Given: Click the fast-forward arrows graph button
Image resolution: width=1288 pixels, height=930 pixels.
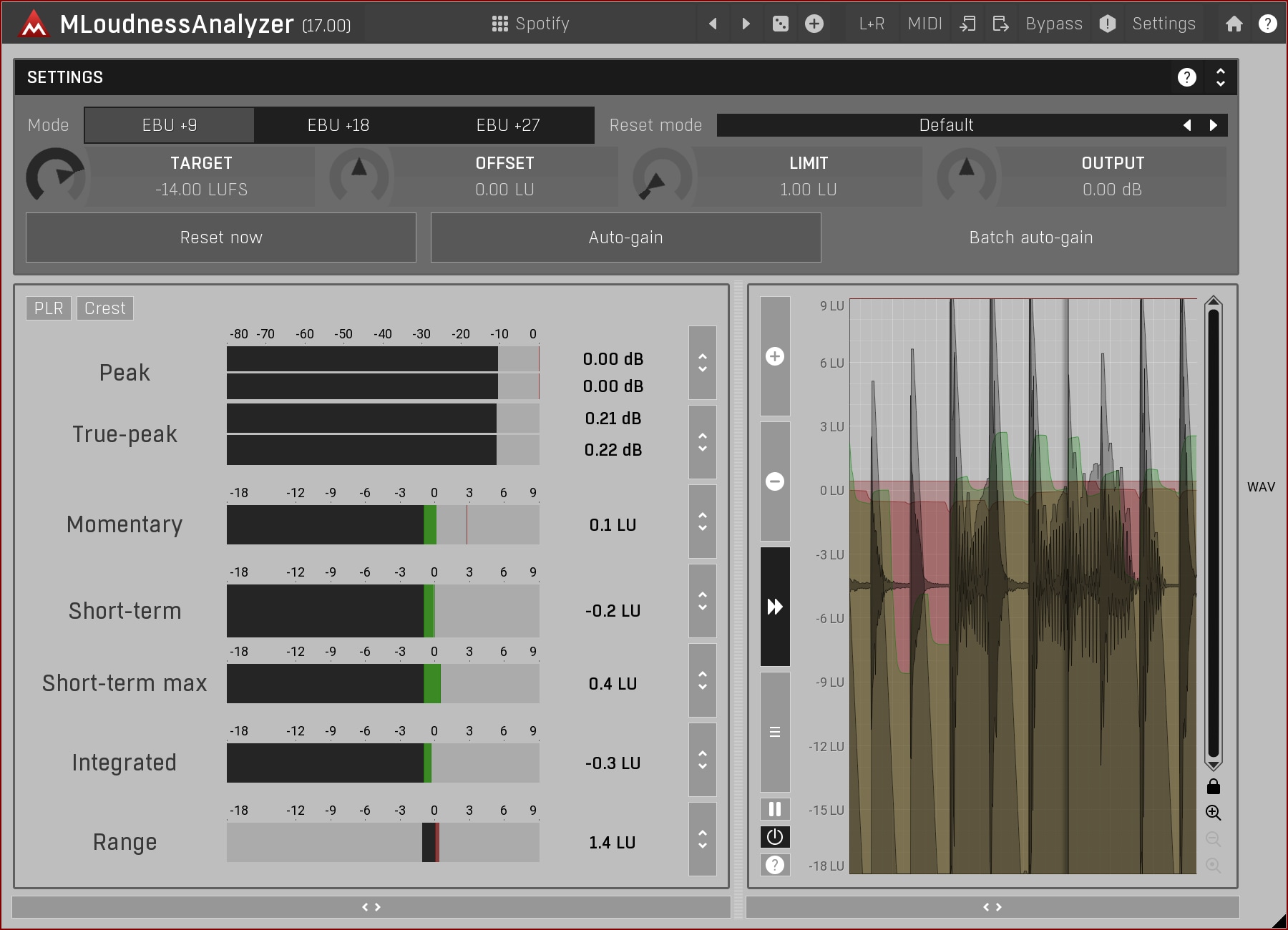Looking at the screenshot, I should pyautogui.click(x=775, y=607).
